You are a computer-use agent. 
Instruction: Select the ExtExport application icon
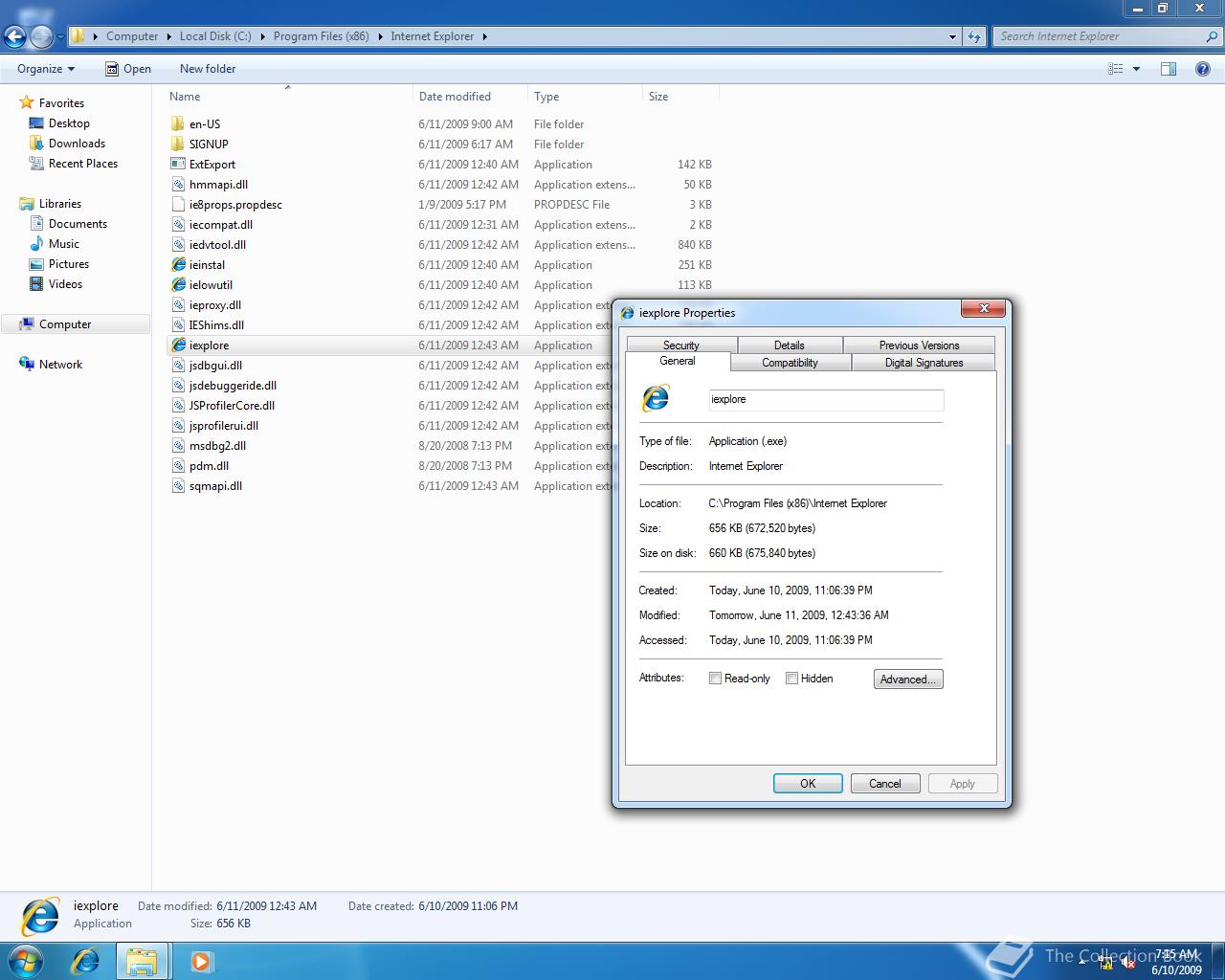click(x=178, y=164)
